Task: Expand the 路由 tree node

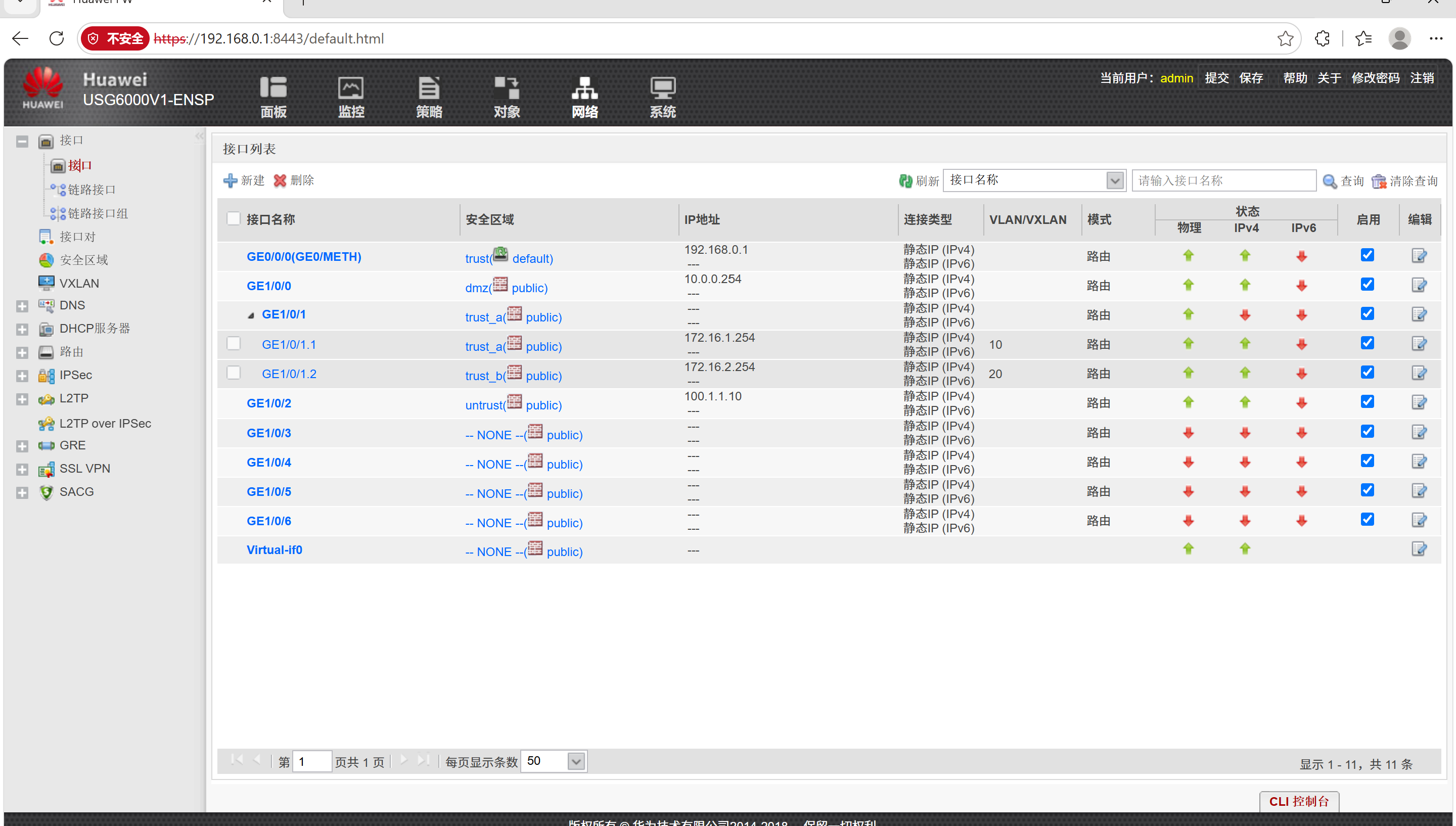Action: [x=22, y=353]
